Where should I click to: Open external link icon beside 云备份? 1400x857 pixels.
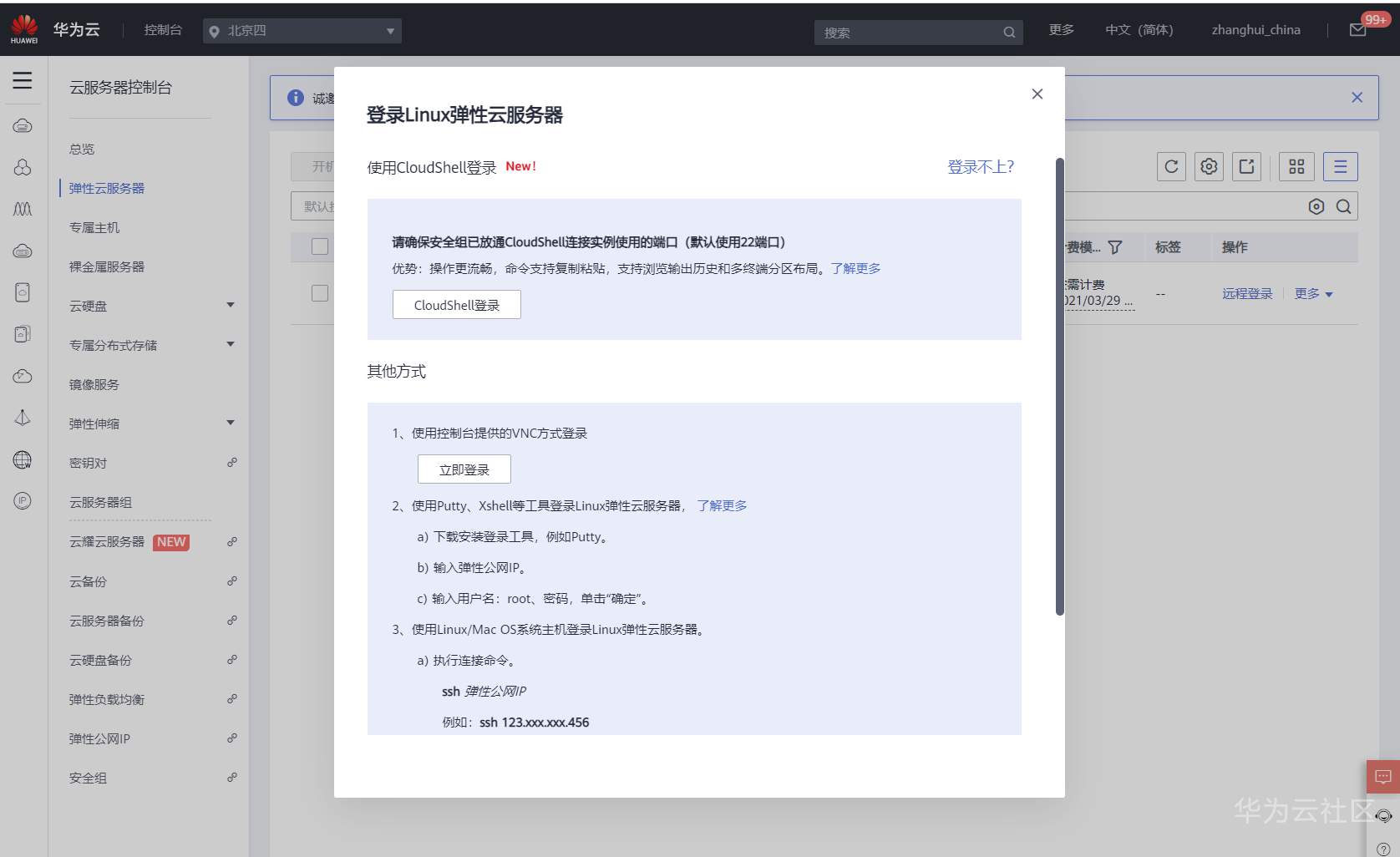click(x=232, y=581)
